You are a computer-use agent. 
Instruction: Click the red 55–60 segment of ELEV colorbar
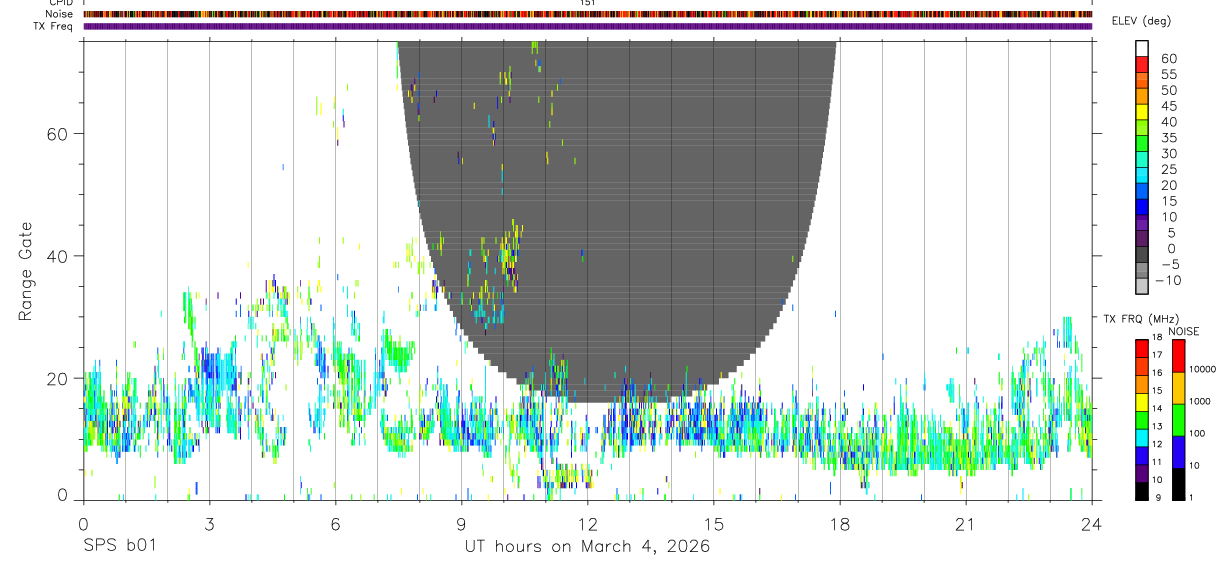point(1142,65)
